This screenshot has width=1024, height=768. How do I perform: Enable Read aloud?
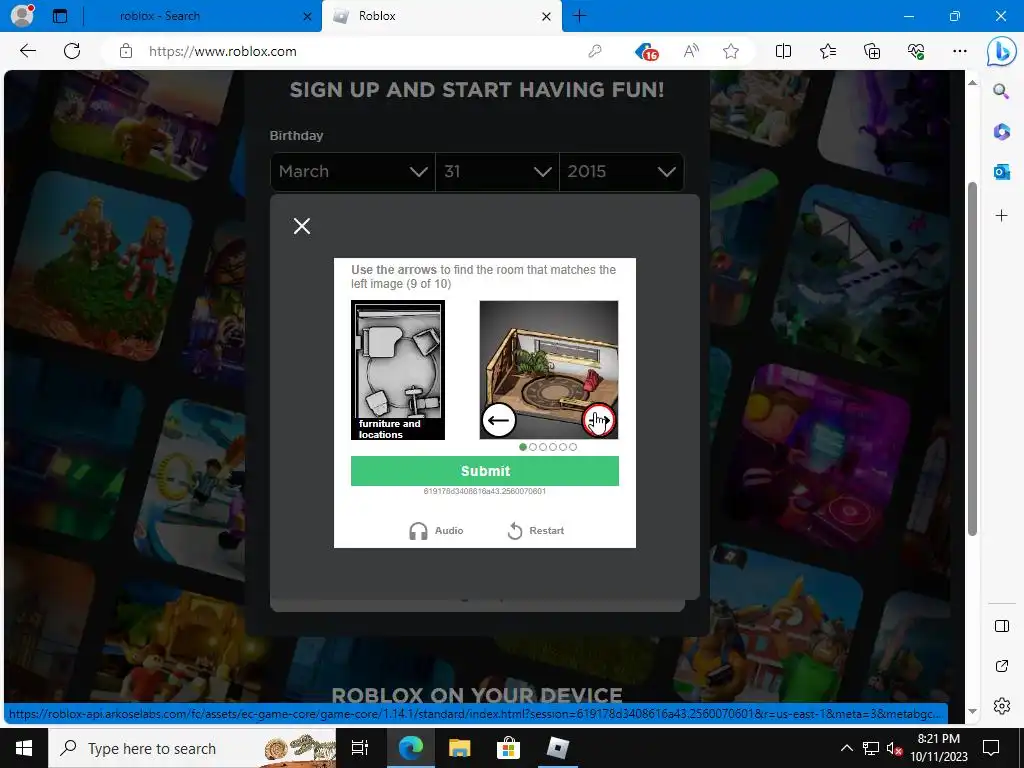tap(691, 51)
